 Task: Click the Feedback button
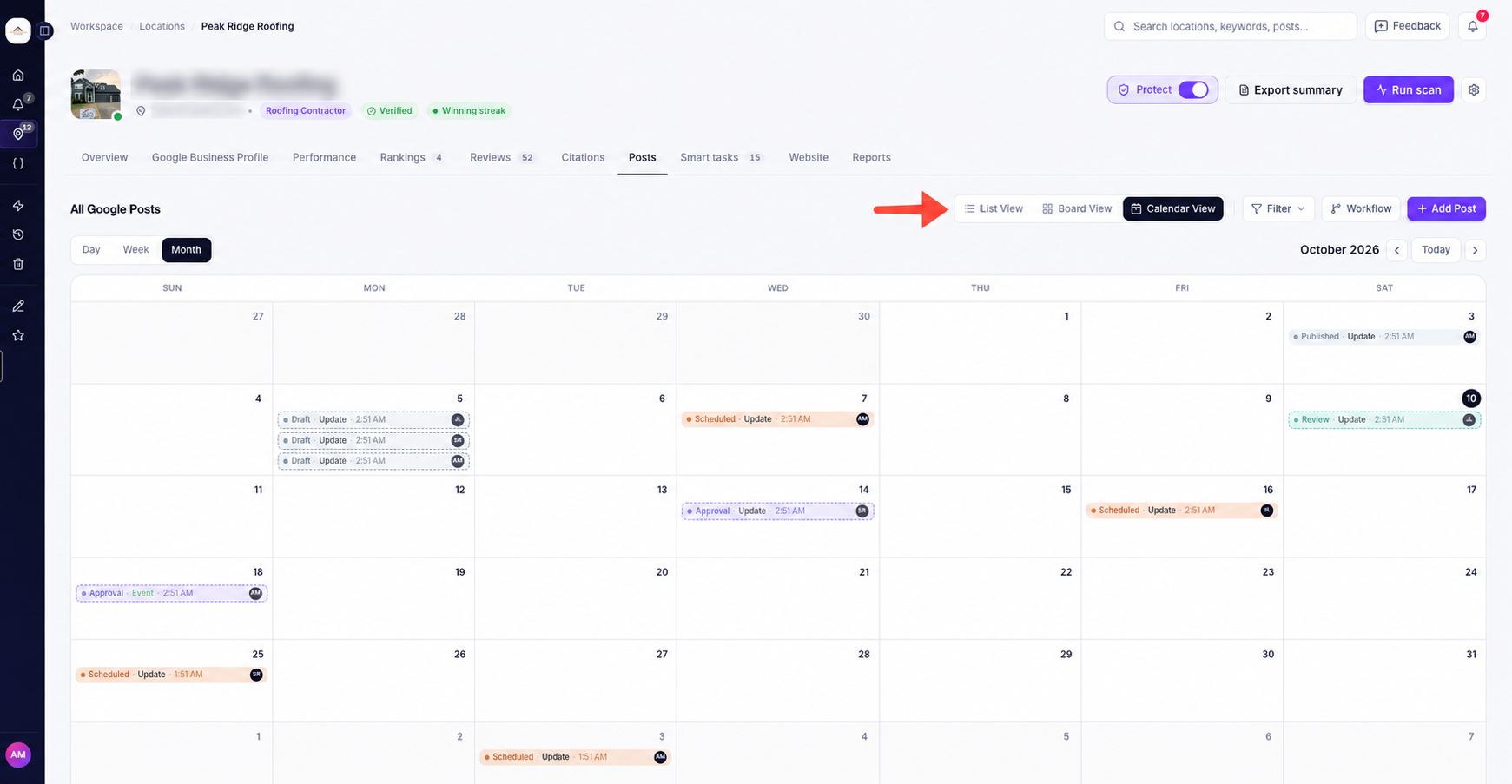(1408, 26)
